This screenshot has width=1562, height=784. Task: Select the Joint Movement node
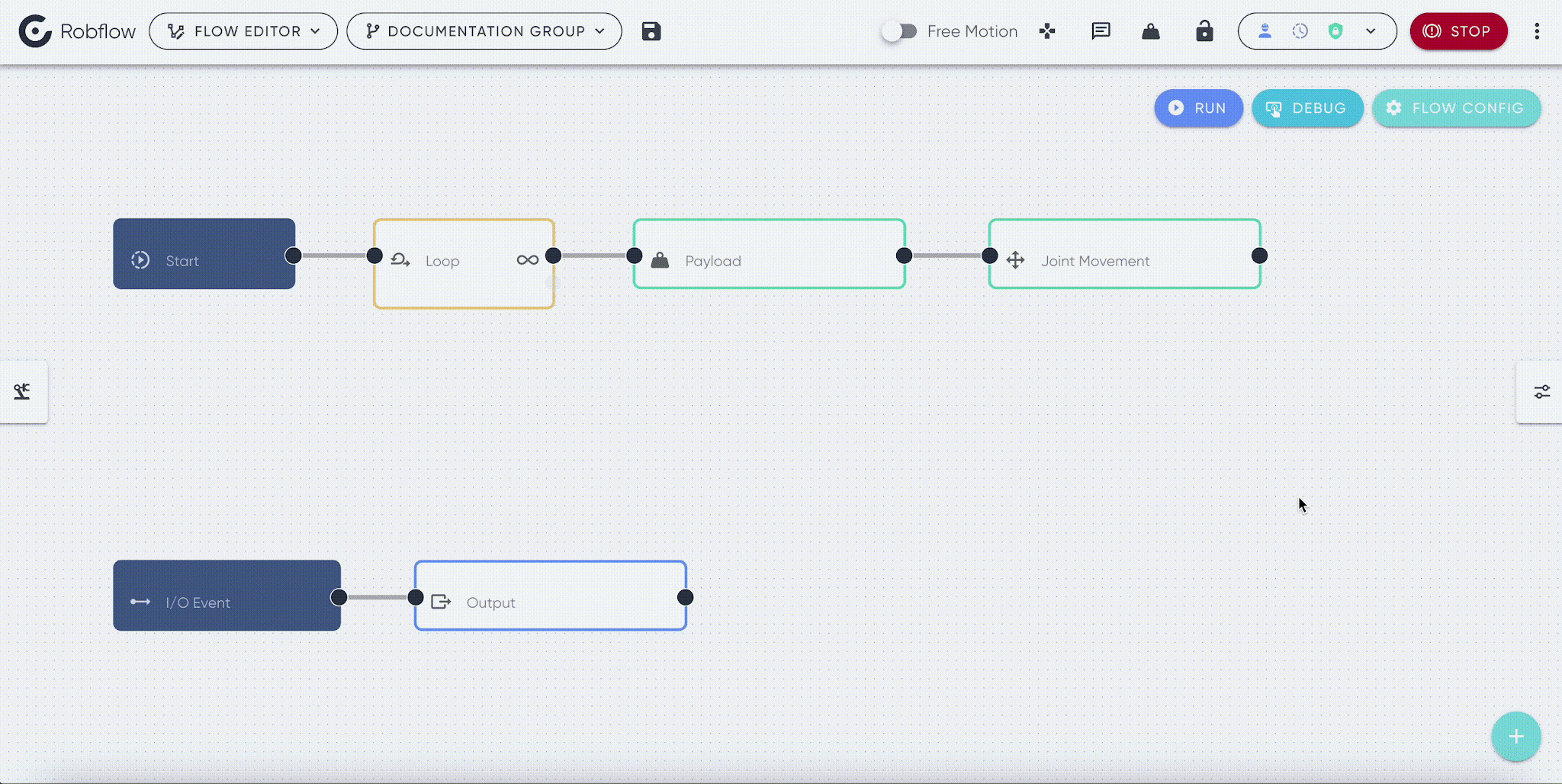(1124, 254)
